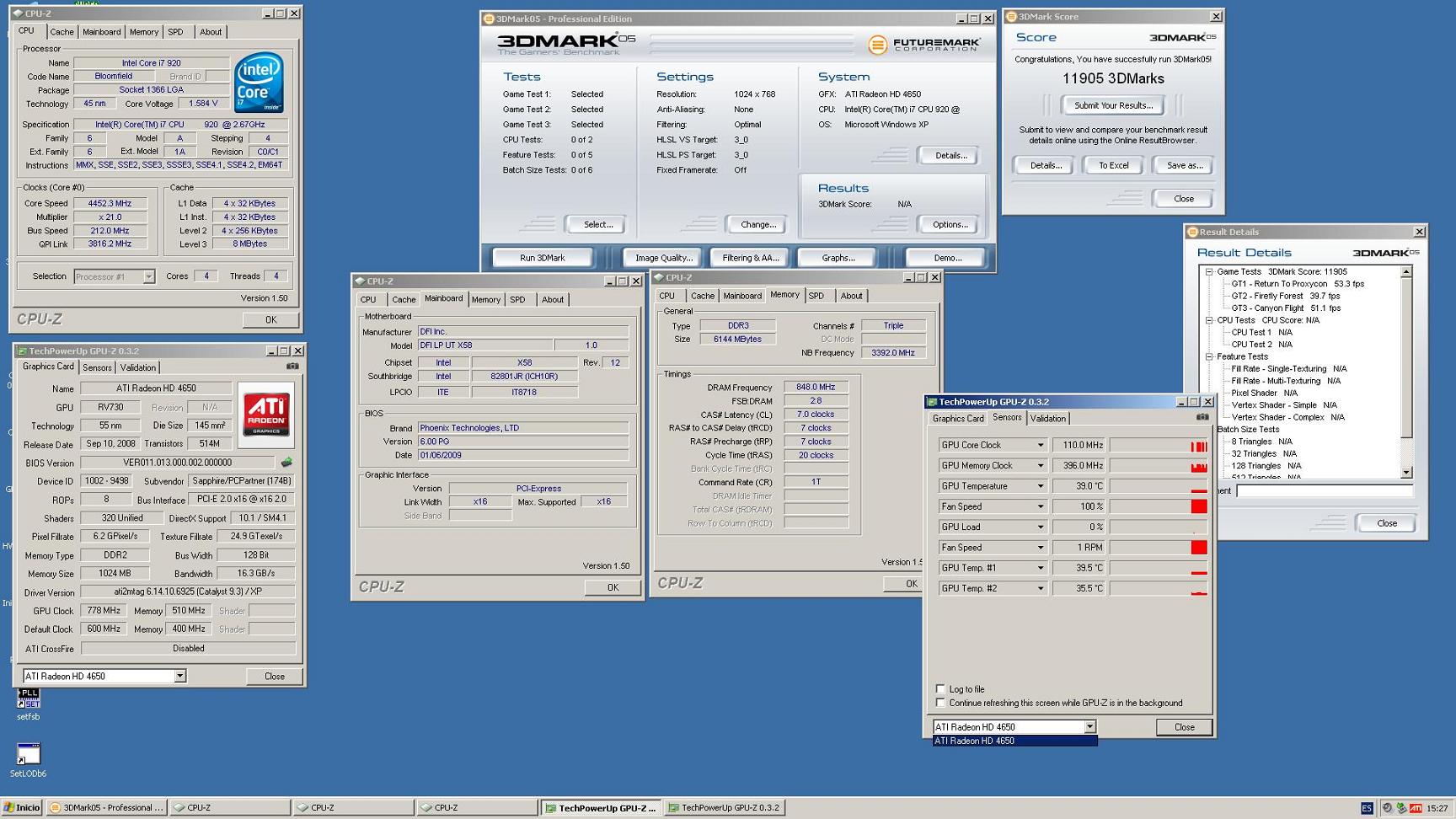Select ATI Radeon HD 4650 in open dropdown list
1456x819 pixels.
(1014, 741)
